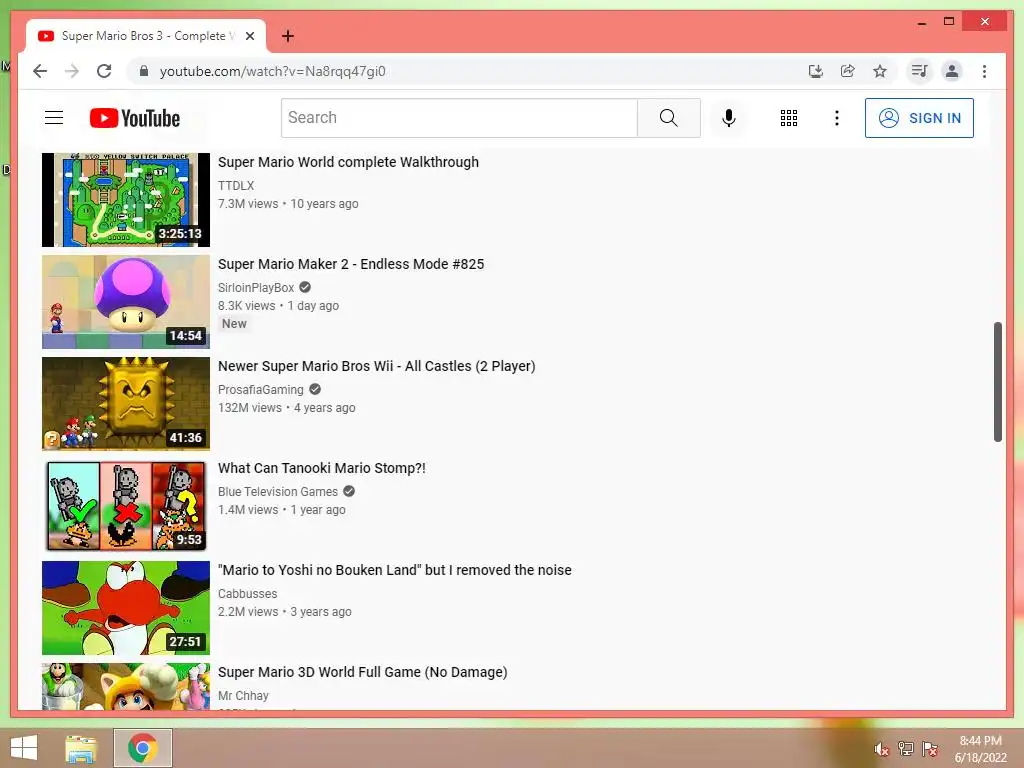
Task: Visit the Mr Chhay channel
Action: pos(243,695)
